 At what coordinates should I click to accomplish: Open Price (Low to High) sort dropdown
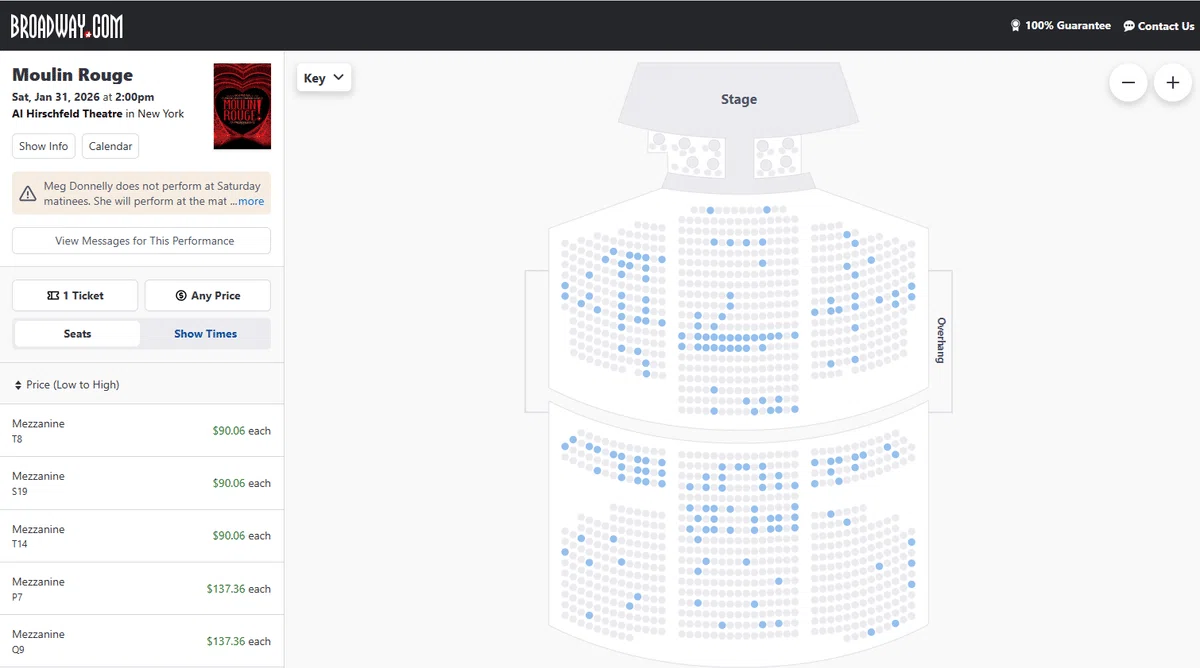[x=66, y=385]
